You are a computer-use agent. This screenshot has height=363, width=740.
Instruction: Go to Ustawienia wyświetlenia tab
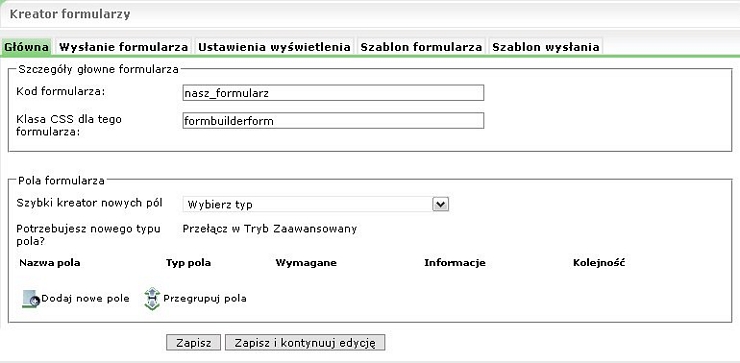[274, 47]
